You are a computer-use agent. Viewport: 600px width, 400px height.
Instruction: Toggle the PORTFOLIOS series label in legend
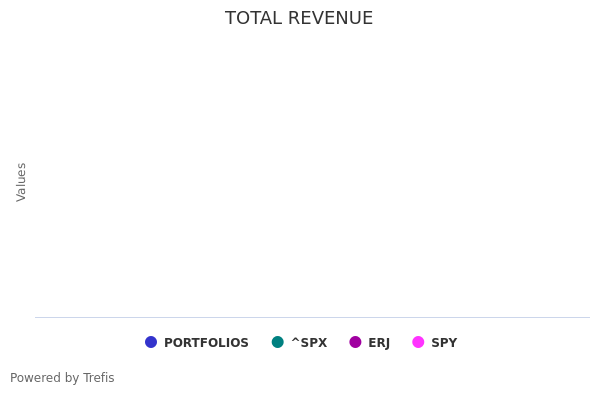pos(206,343)
